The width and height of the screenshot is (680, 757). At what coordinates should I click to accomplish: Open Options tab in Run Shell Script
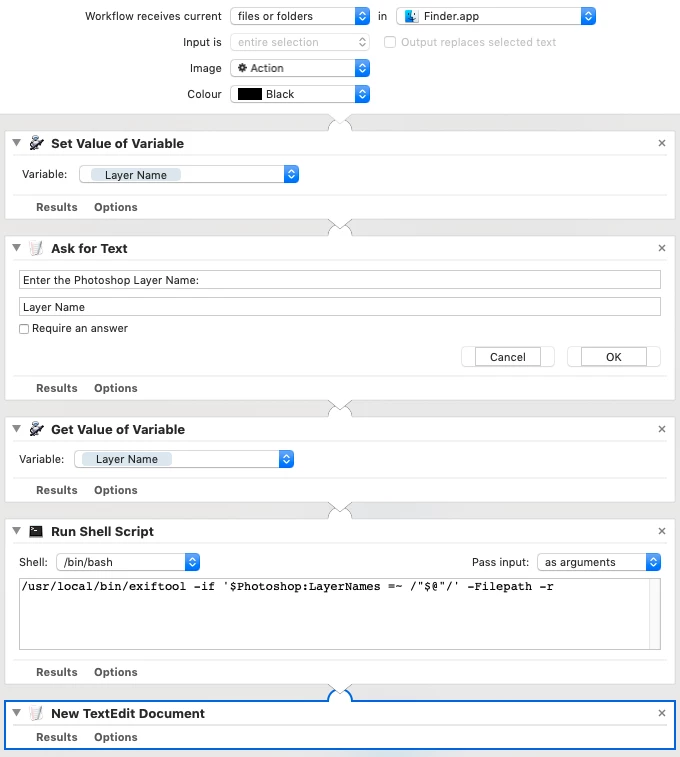[115, 672]
